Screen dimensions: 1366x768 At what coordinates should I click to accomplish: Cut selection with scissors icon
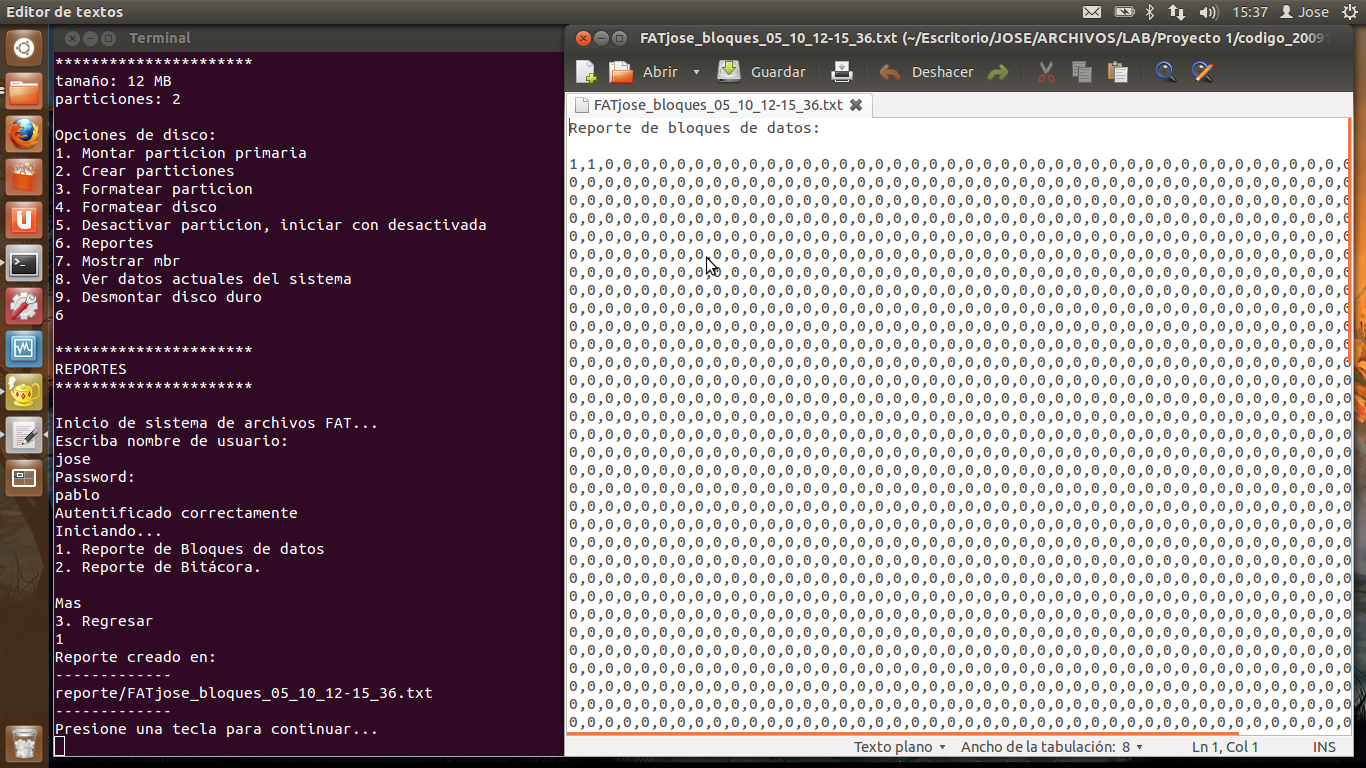click(x=1046, y=72)
